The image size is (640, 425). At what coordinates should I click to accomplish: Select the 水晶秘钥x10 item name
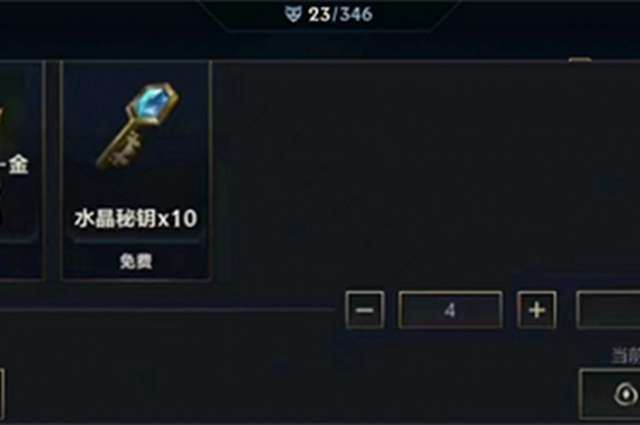[136, 218]
